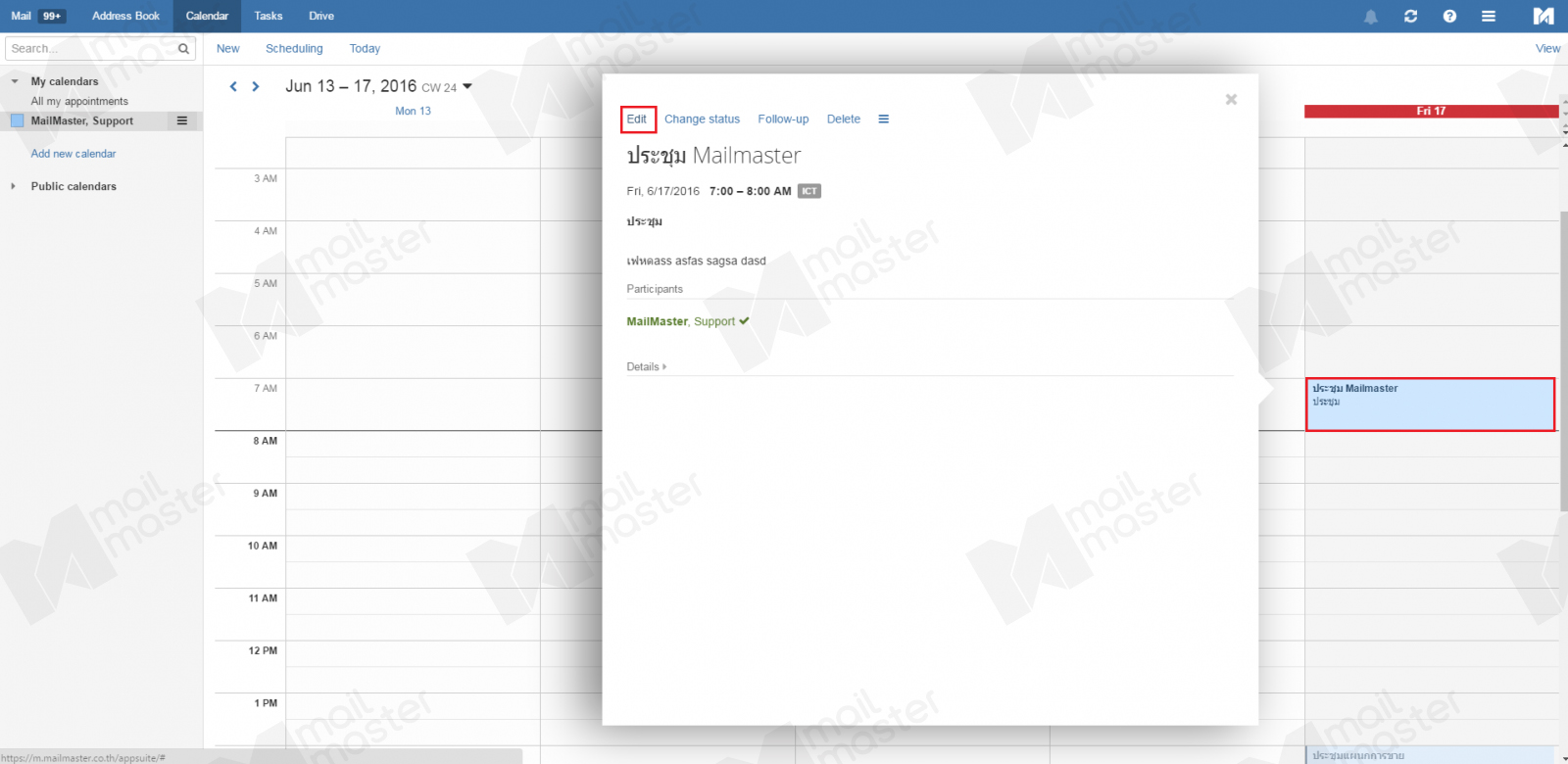Open the top bar hamburger settings menu

[x=1489, y=16]
